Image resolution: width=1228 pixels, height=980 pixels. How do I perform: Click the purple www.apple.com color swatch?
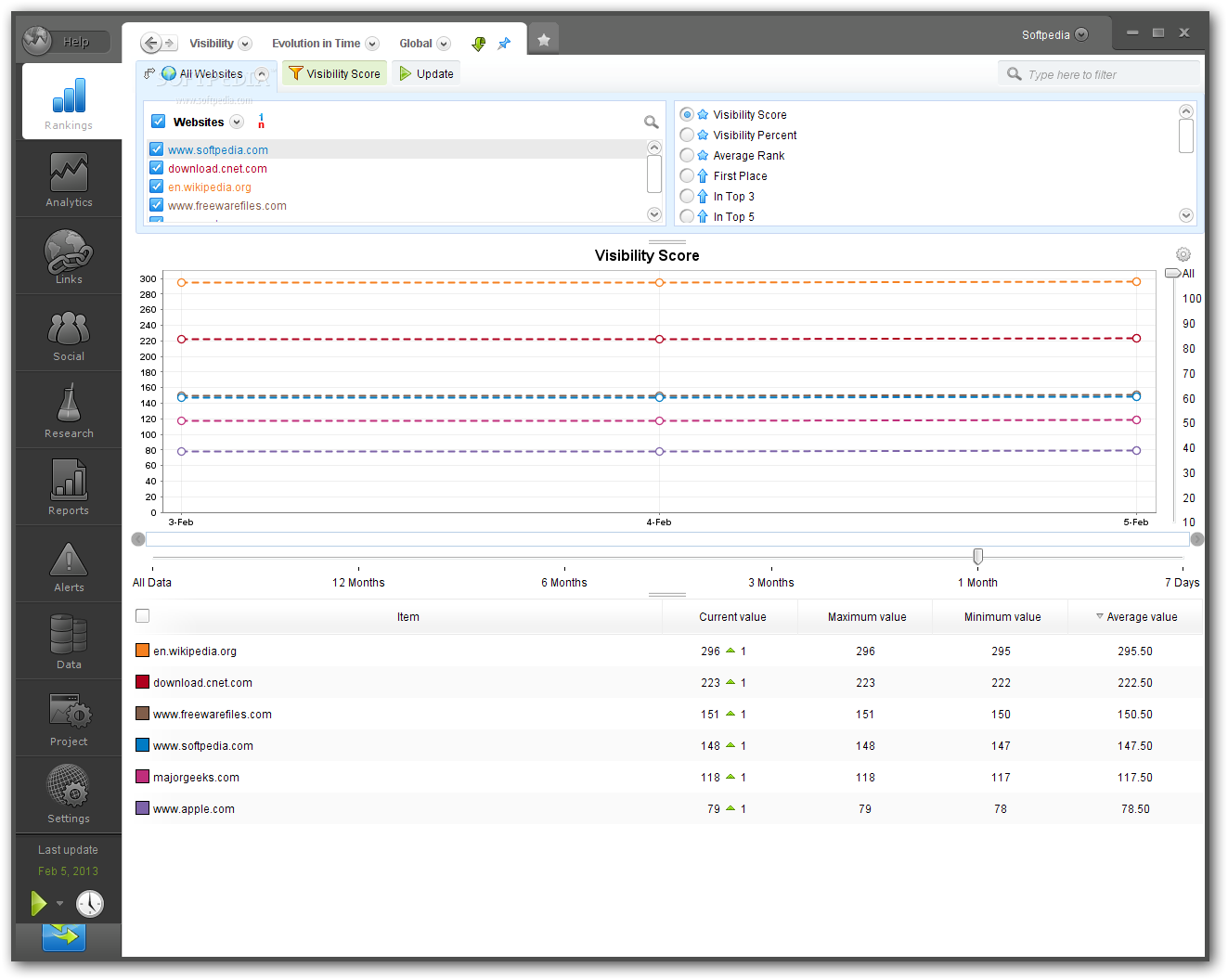pyautogui.click(x=142, y=808)
